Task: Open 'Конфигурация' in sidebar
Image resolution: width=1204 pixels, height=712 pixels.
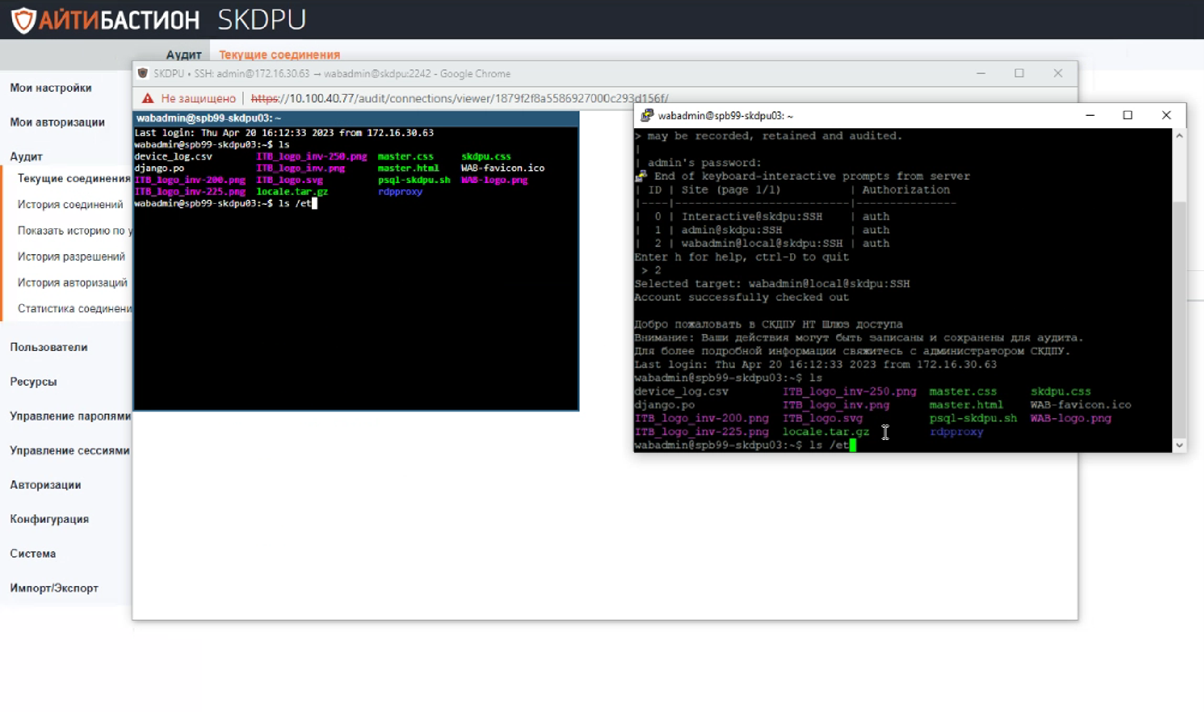Action: click(x=49, y=519)
